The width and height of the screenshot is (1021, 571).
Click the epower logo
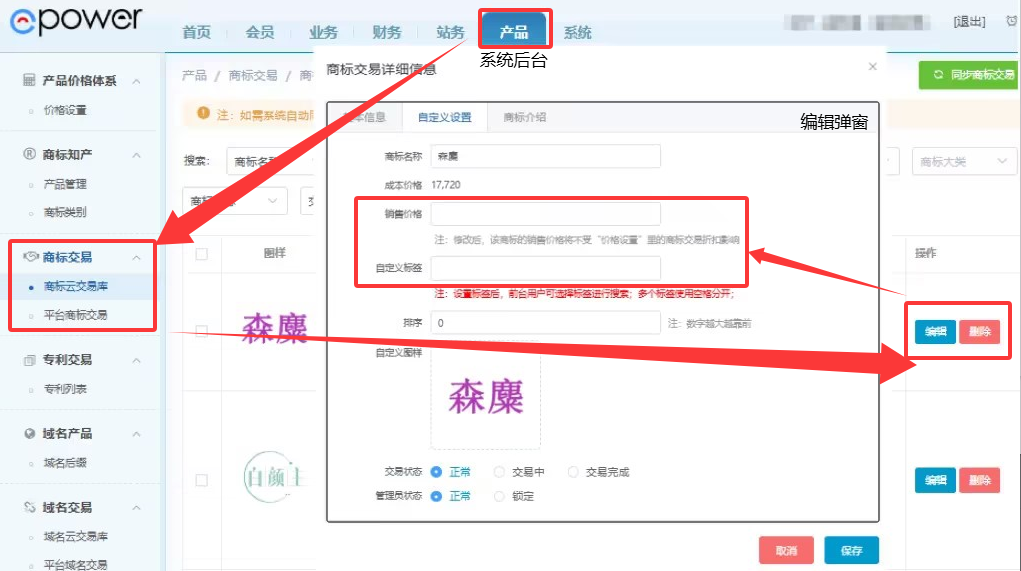click(76, 20)
